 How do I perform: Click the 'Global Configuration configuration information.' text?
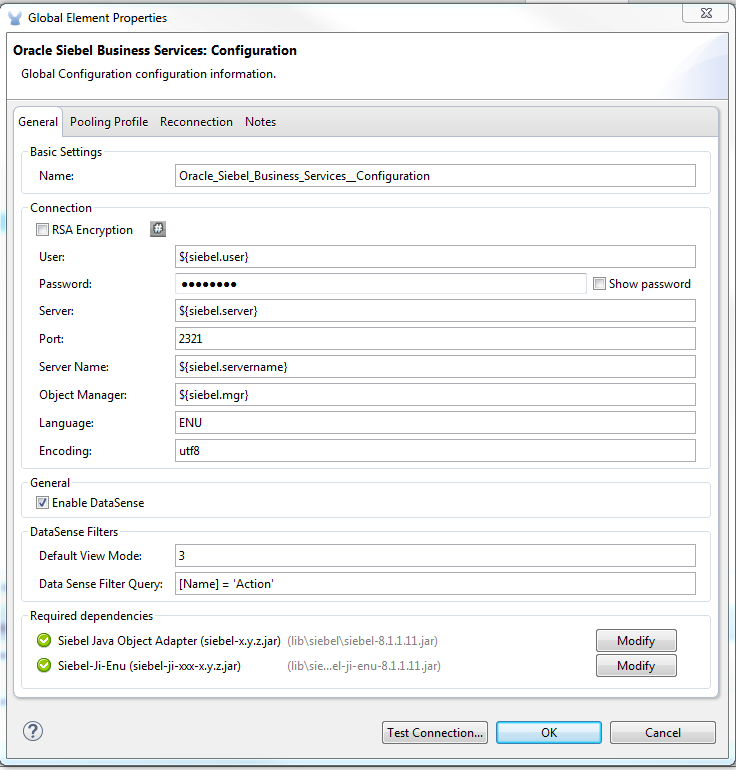pos(148,74)
